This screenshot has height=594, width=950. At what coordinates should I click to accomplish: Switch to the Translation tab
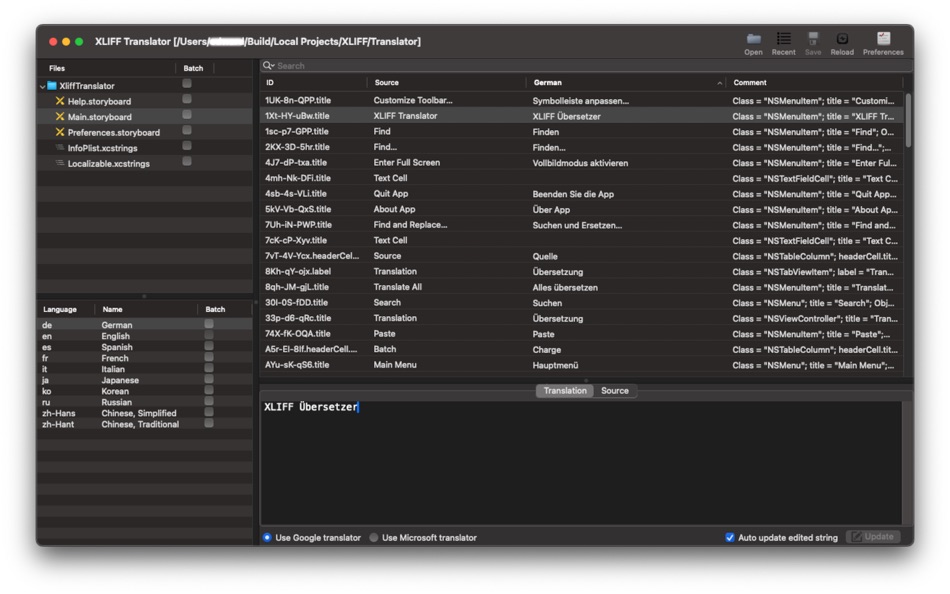coord(565,391)
